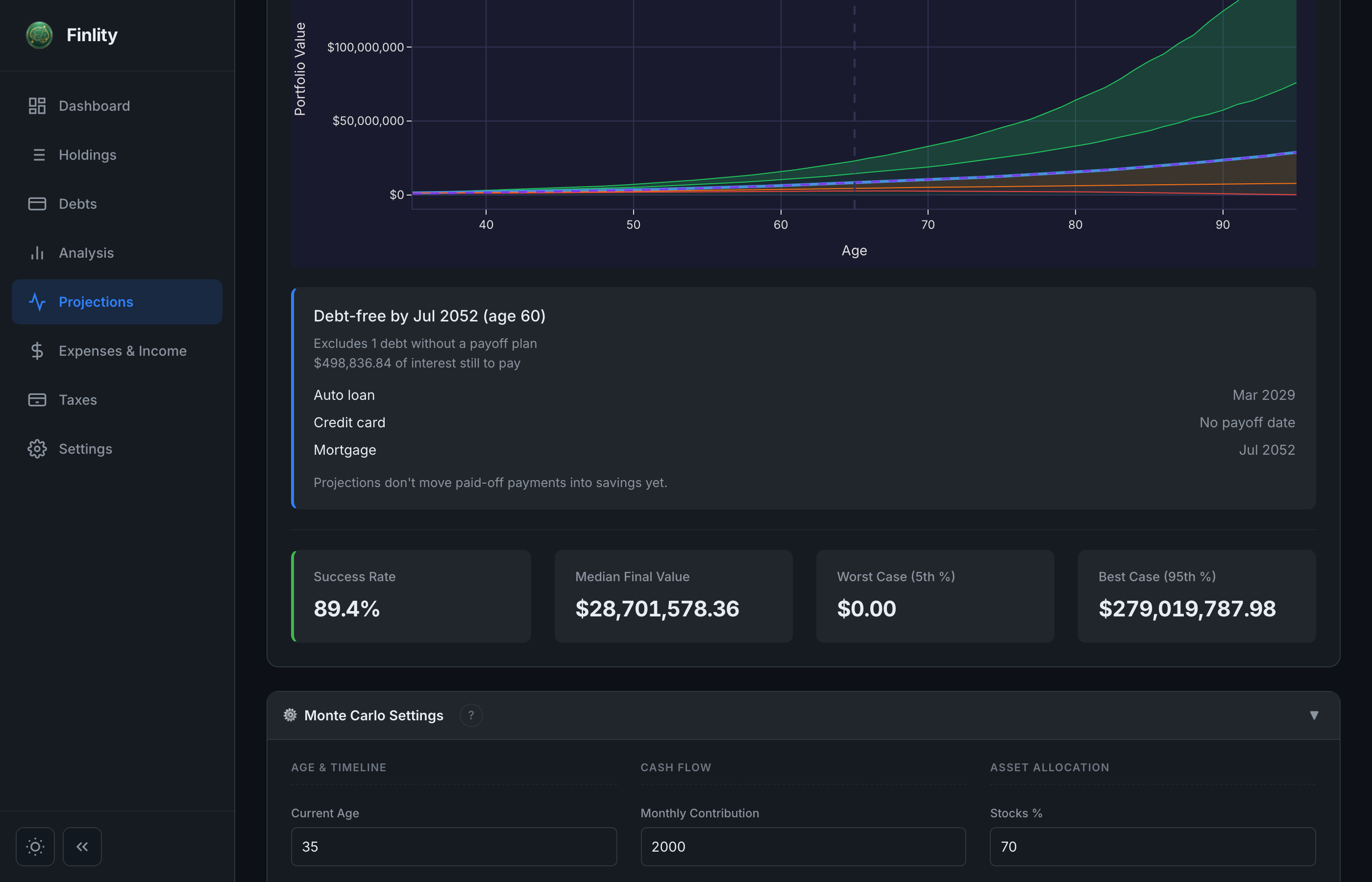
Task: Open the Monte Carlo help question mark
Action: 471,715
